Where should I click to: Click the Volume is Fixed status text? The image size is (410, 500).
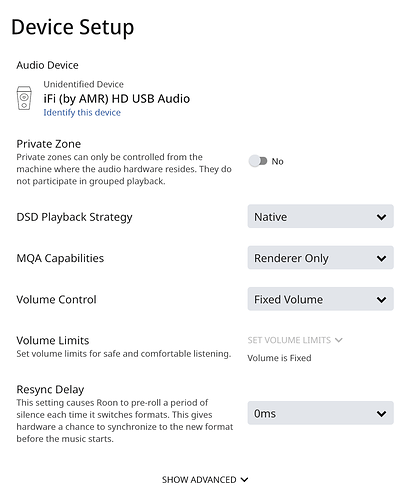click(279, 358)
